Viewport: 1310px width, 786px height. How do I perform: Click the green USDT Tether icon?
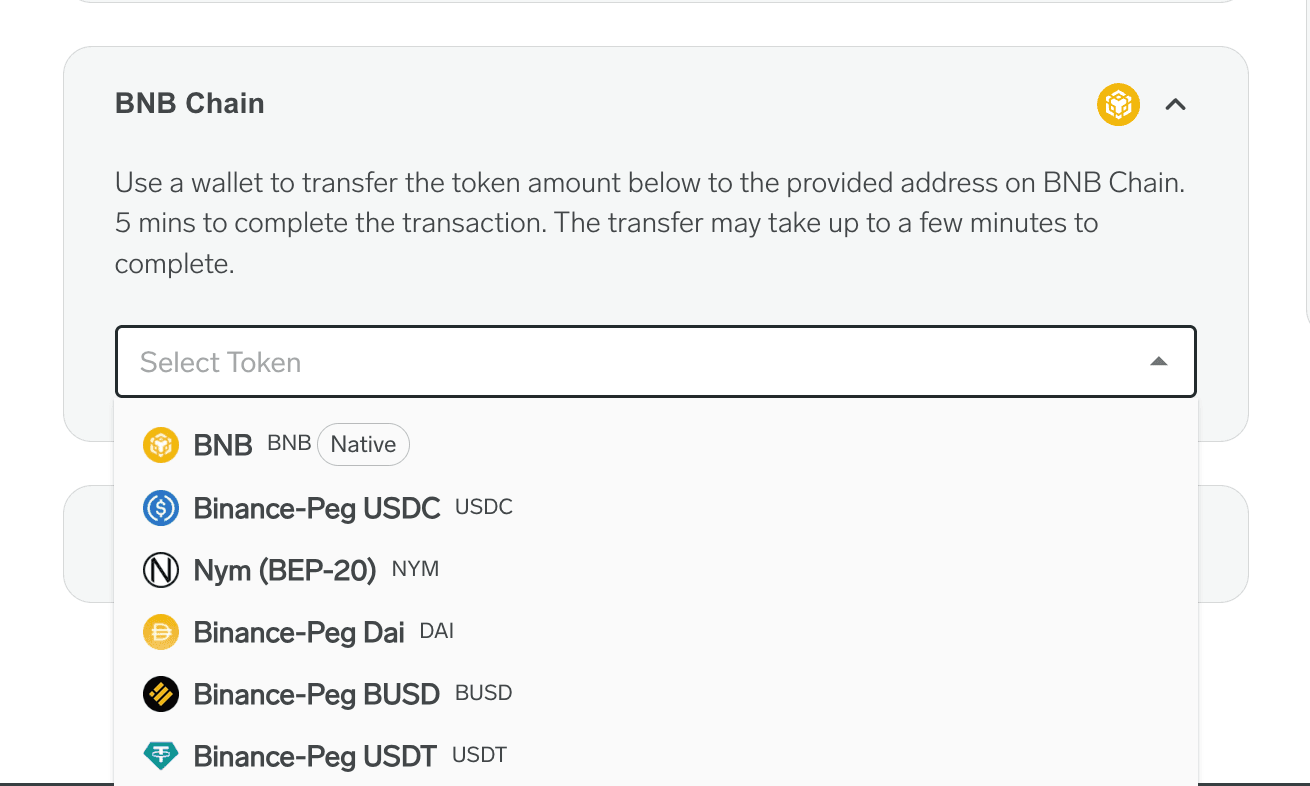pos(161,756)
